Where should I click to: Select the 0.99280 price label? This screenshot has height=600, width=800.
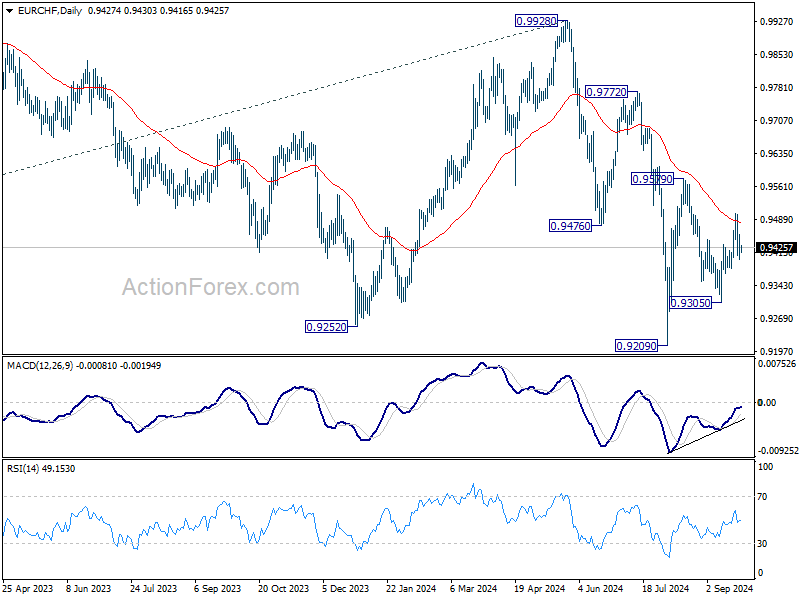point(536,21)
